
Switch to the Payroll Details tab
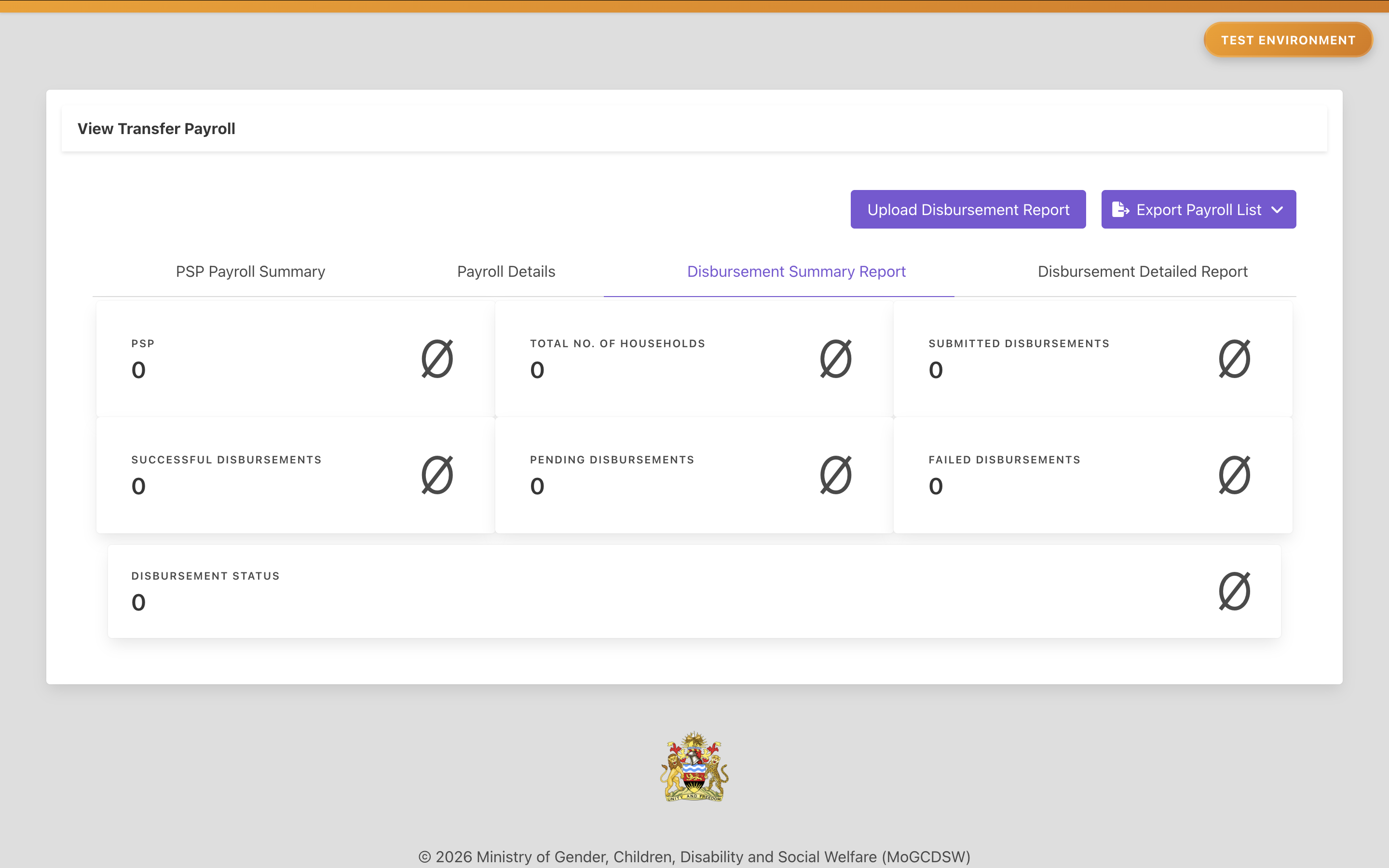pyautogui.click(x=506, y=271)
